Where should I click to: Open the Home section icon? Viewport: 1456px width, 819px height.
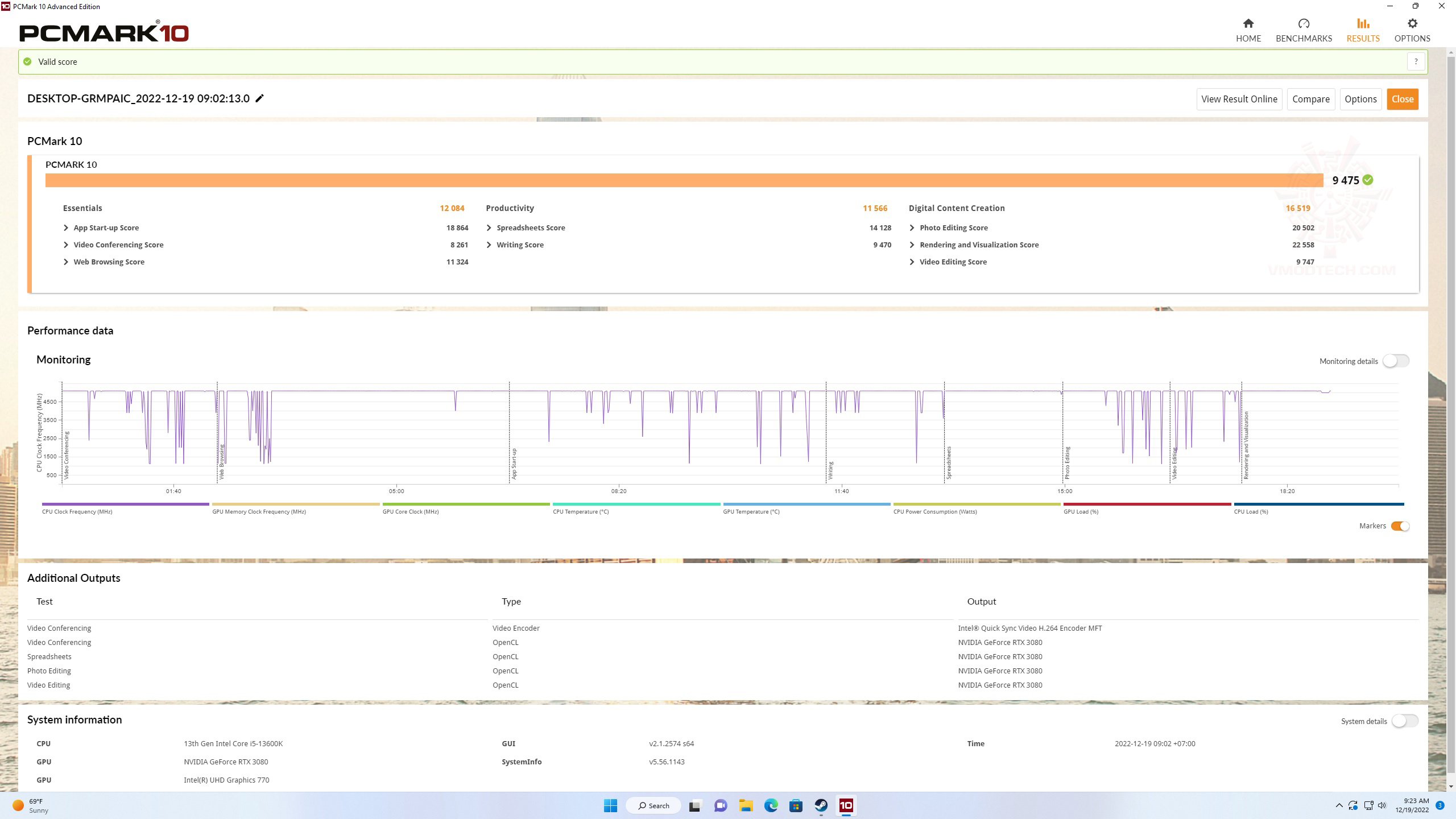point(1248,24)
